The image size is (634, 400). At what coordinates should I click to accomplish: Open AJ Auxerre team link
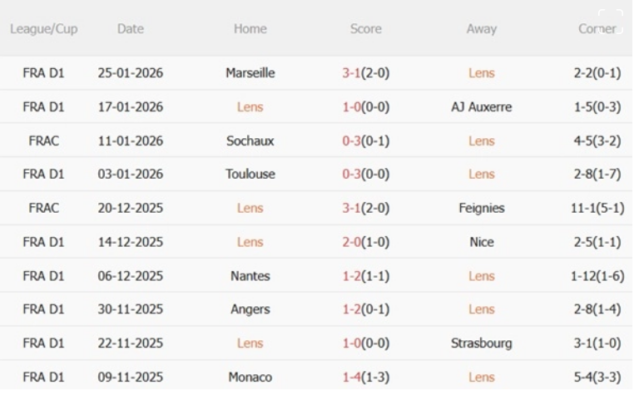tap(481, 107)
